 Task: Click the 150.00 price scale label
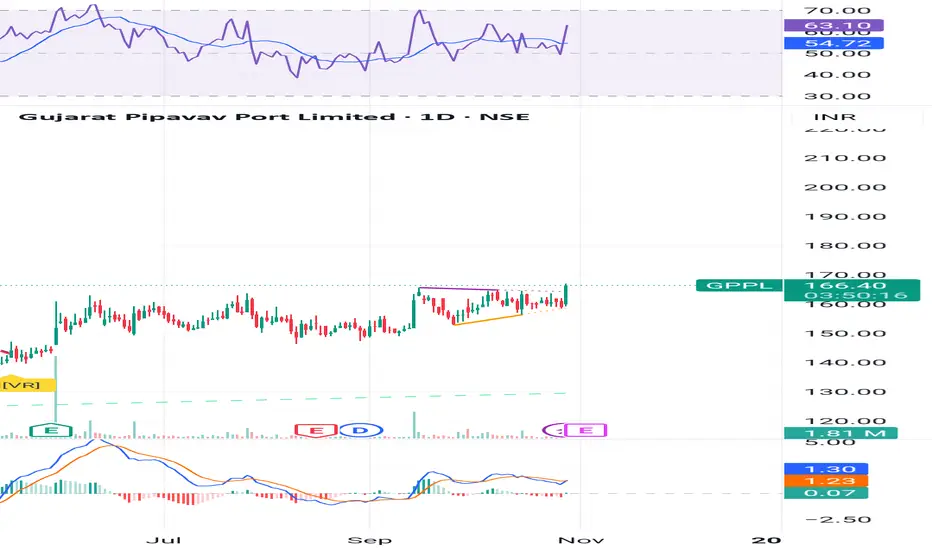pyautogui.click(x=845, y=334)
